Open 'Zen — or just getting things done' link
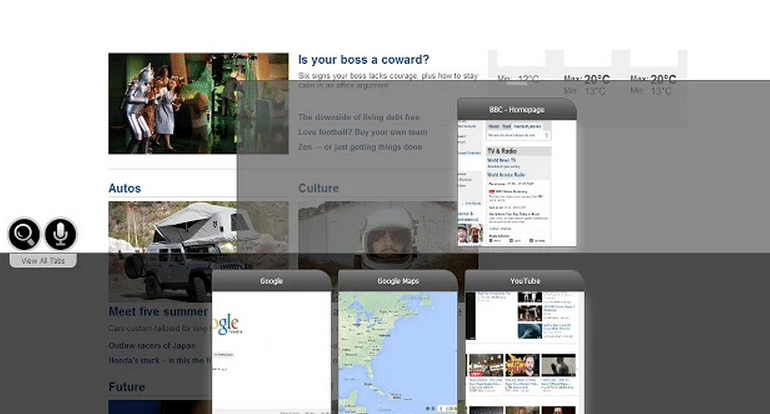The image size is (770, 414). (360, 147)
